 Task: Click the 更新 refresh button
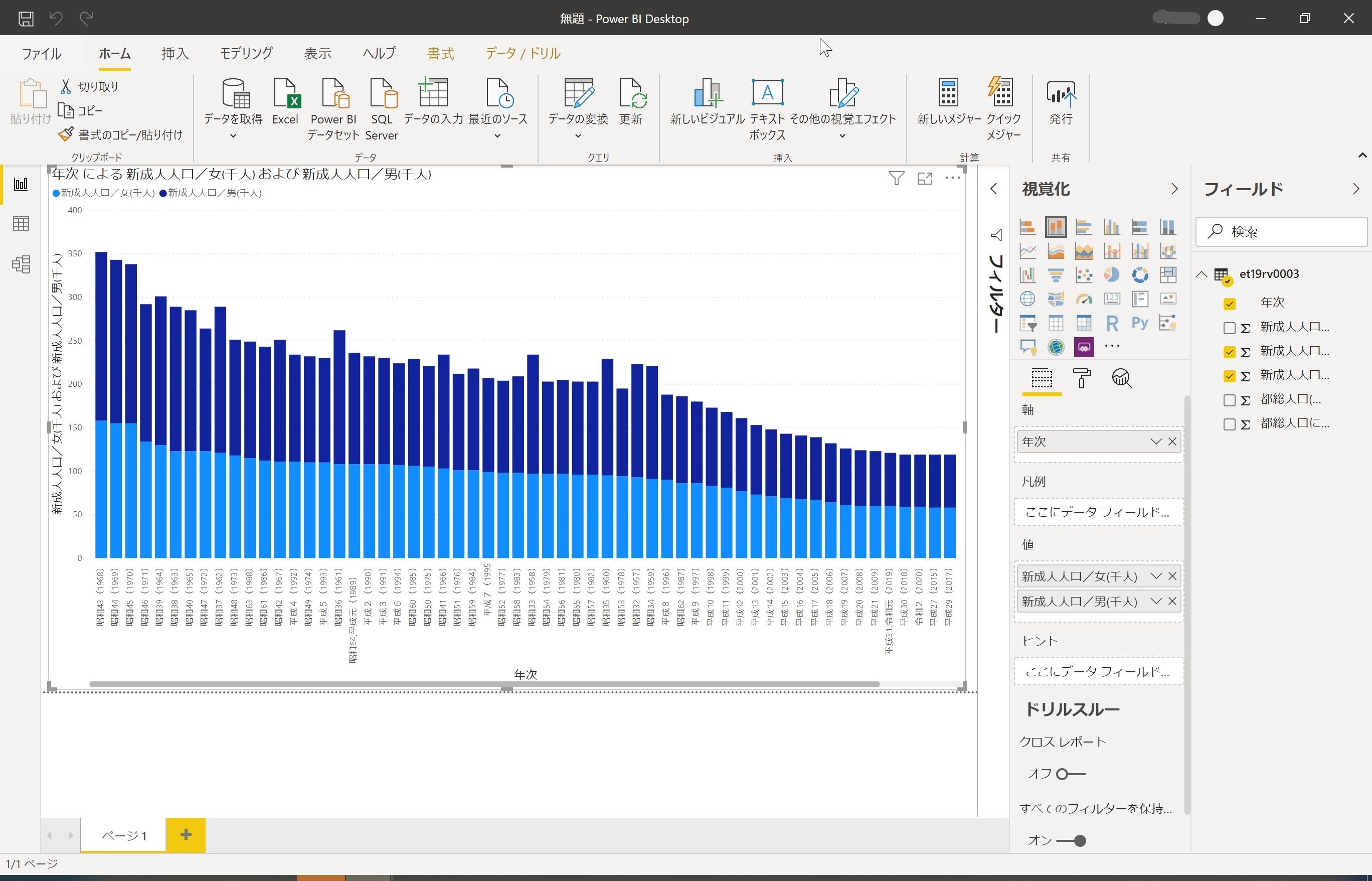631,102
